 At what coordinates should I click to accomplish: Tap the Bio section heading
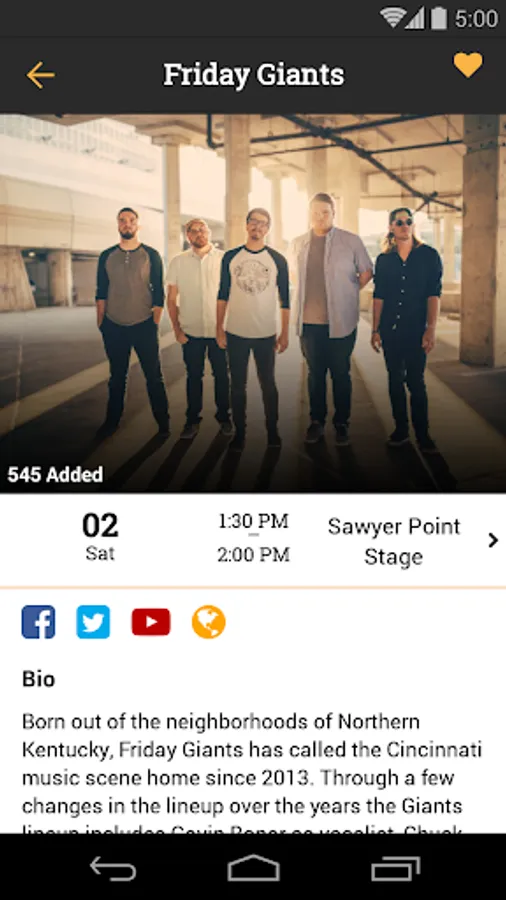coord(38,678)
